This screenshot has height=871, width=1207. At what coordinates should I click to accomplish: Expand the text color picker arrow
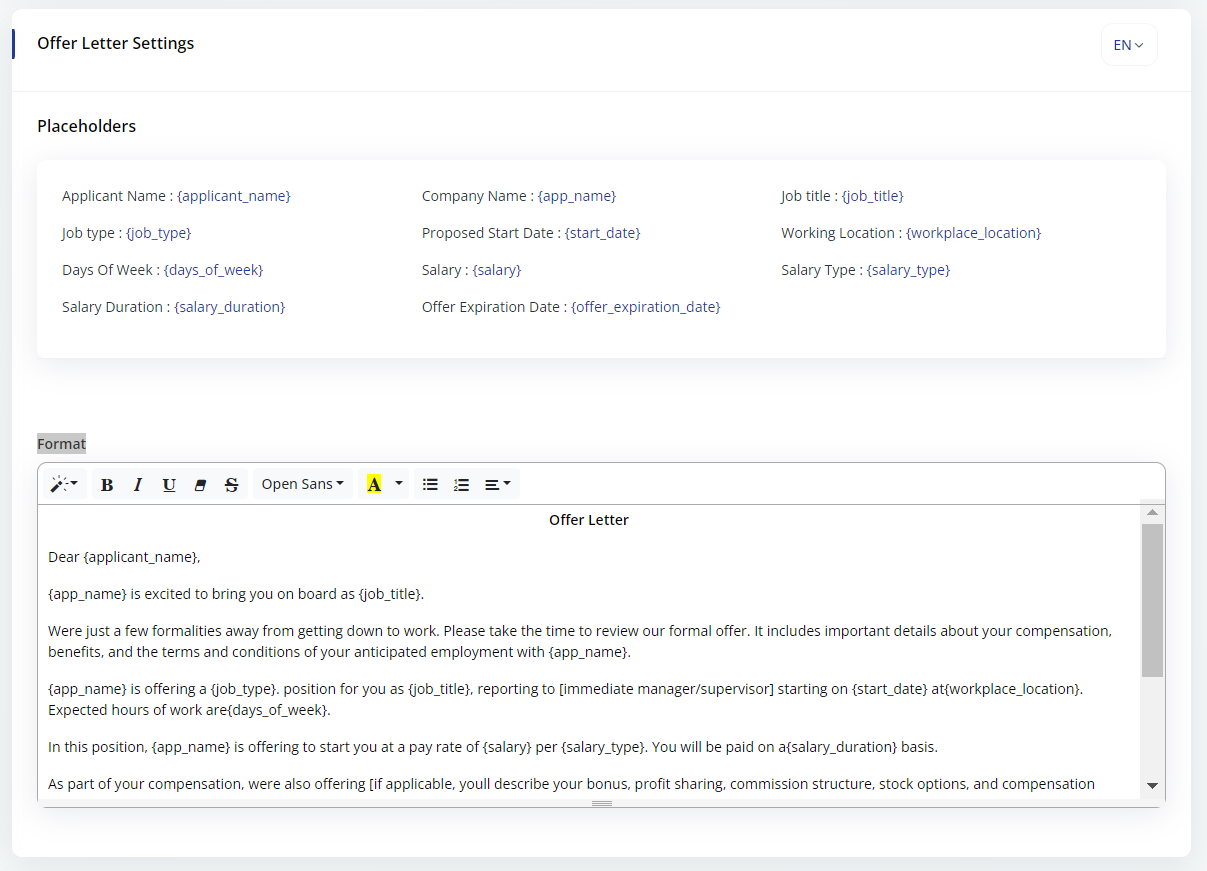click(x=399, y=484)
